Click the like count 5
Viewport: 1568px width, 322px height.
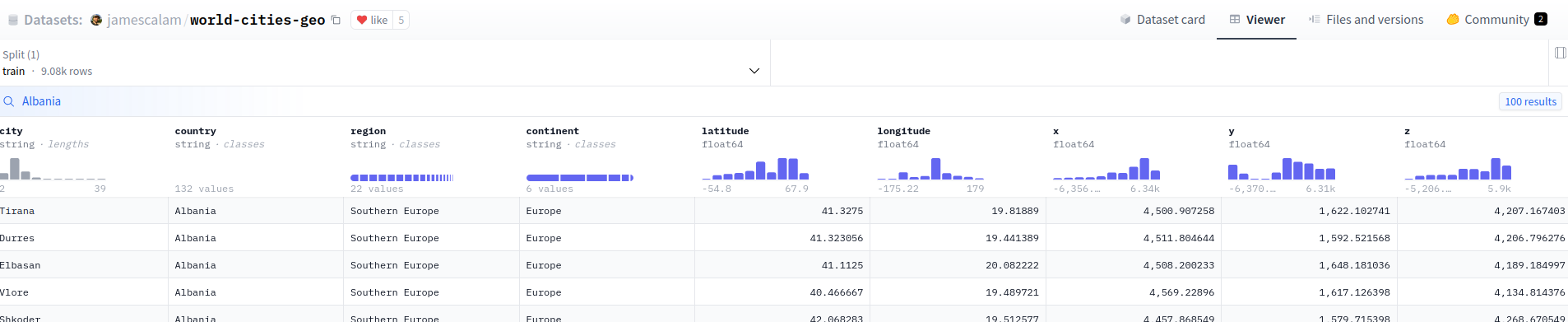pyautogui.click(x=401, y=20)
